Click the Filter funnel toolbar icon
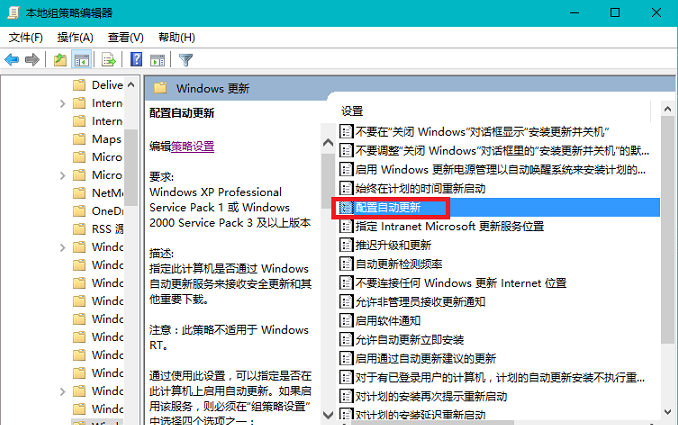Image resolution: width=678 pixels, height=425 pixels. (185, 60)
